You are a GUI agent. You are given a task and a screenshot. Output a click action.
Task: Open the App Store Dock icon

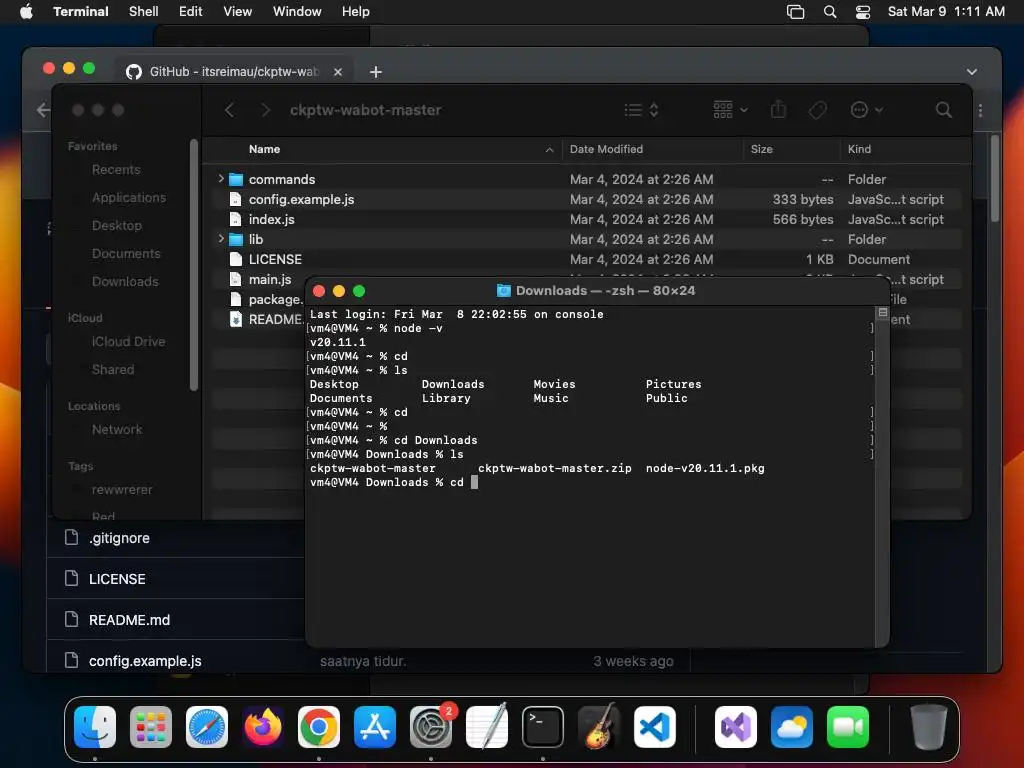click(375, 727)
